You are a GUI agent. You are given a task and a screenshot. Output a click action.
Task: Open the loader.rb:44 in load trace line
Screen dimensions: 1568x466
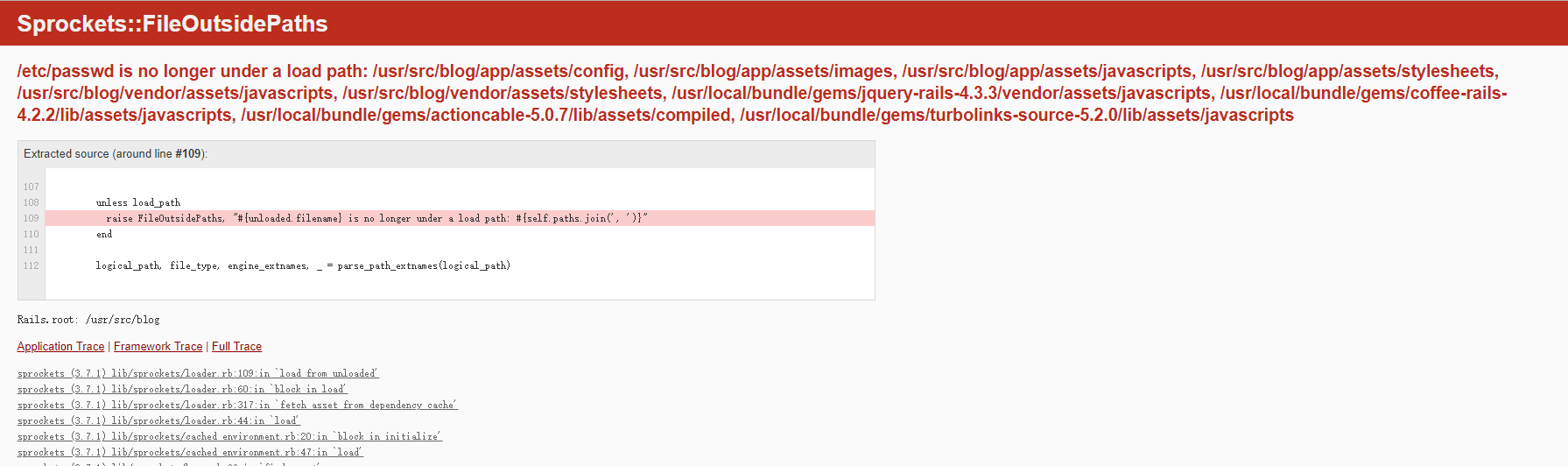pyautogui.click(x=158, y=420)
